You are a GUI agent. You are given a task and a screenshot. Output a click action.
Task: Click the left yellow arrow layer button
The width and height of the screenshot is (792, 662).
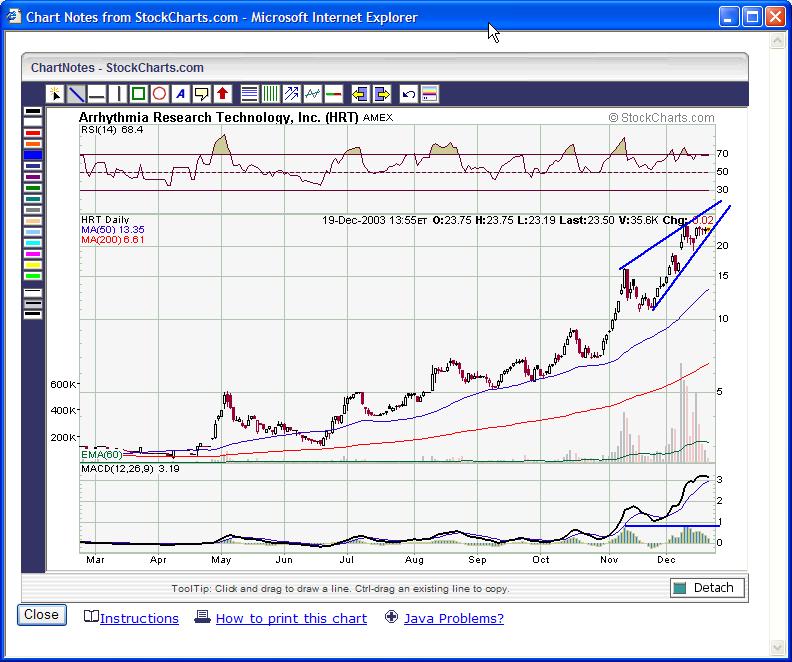tap(360, 94)
